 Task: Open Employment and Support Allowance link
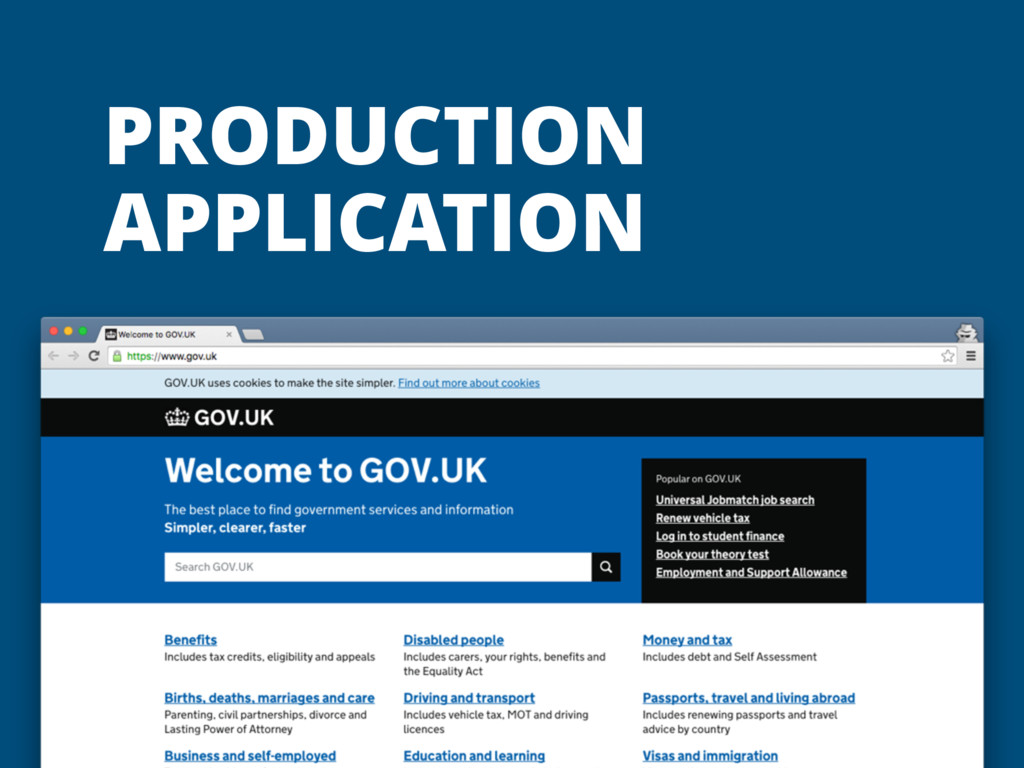pyautogui.click(x=751, y=573)
